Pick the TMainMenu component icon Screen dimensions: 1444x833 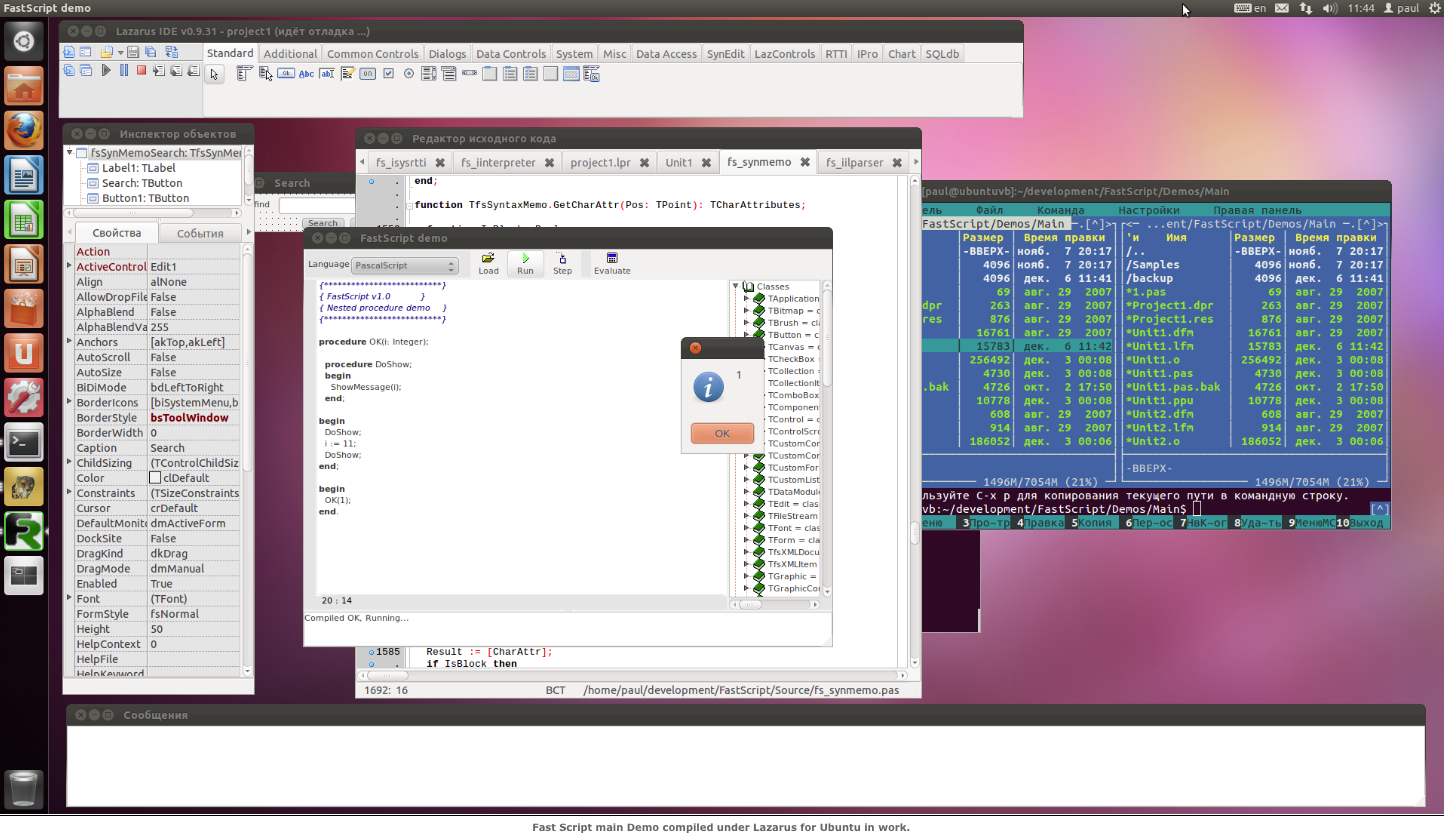pos(244,73)
